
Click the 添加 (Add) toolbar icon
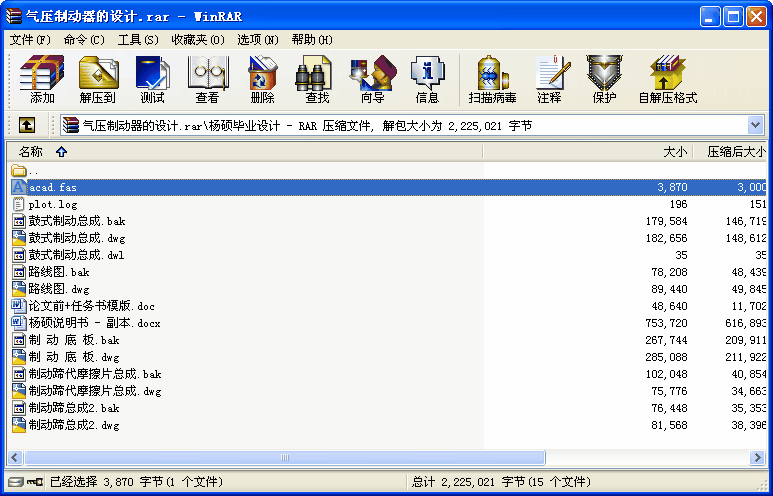point(42,80)
